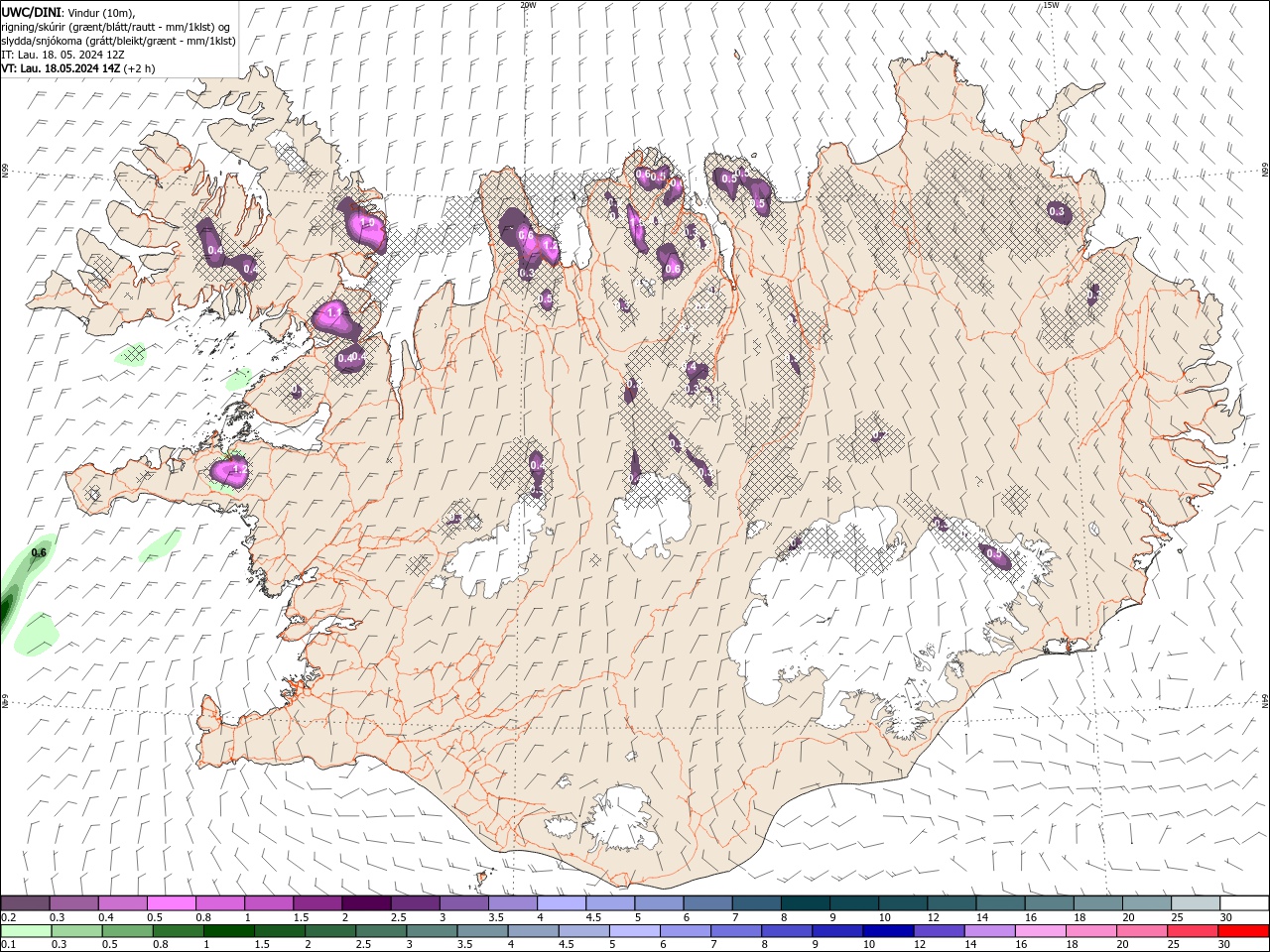Select the bright pink swatch between 0.5 and 0.8

tap(171, 903)
